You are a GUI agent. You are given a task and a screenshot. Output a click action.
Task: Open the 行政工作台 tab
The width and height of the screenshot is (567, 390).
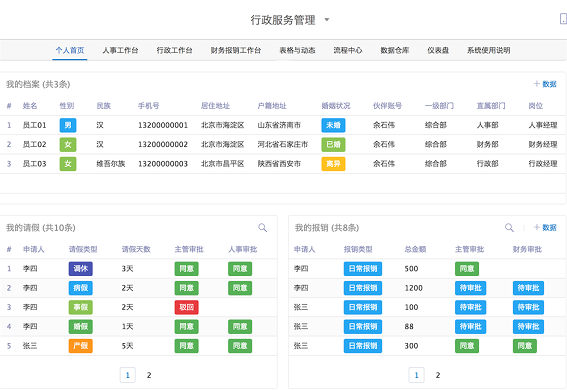(x=174, y=50)
